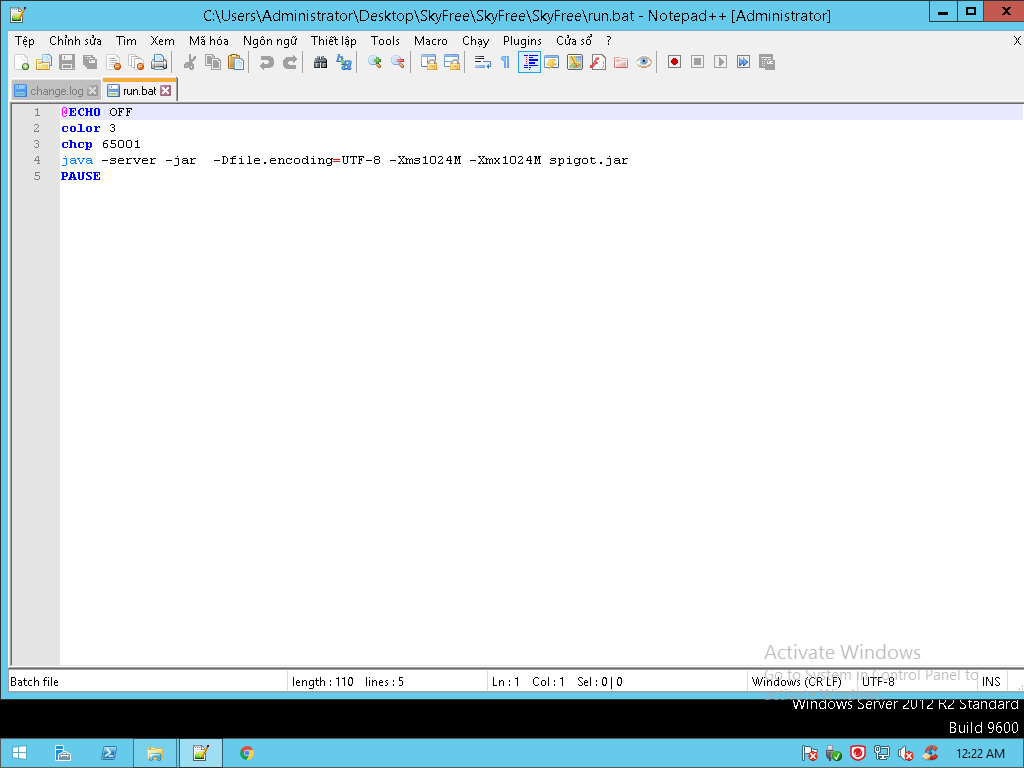Click the Play Macro icon

tap(720, 62)
